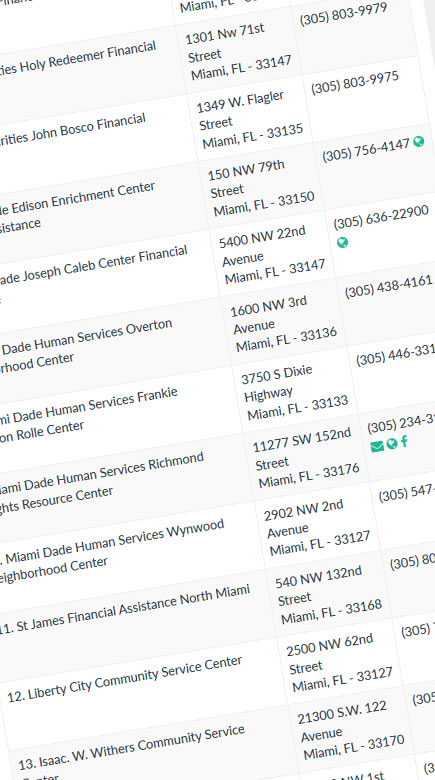
Task: Open website globe icon under (305) 636-22900
Action: [342, 243]
